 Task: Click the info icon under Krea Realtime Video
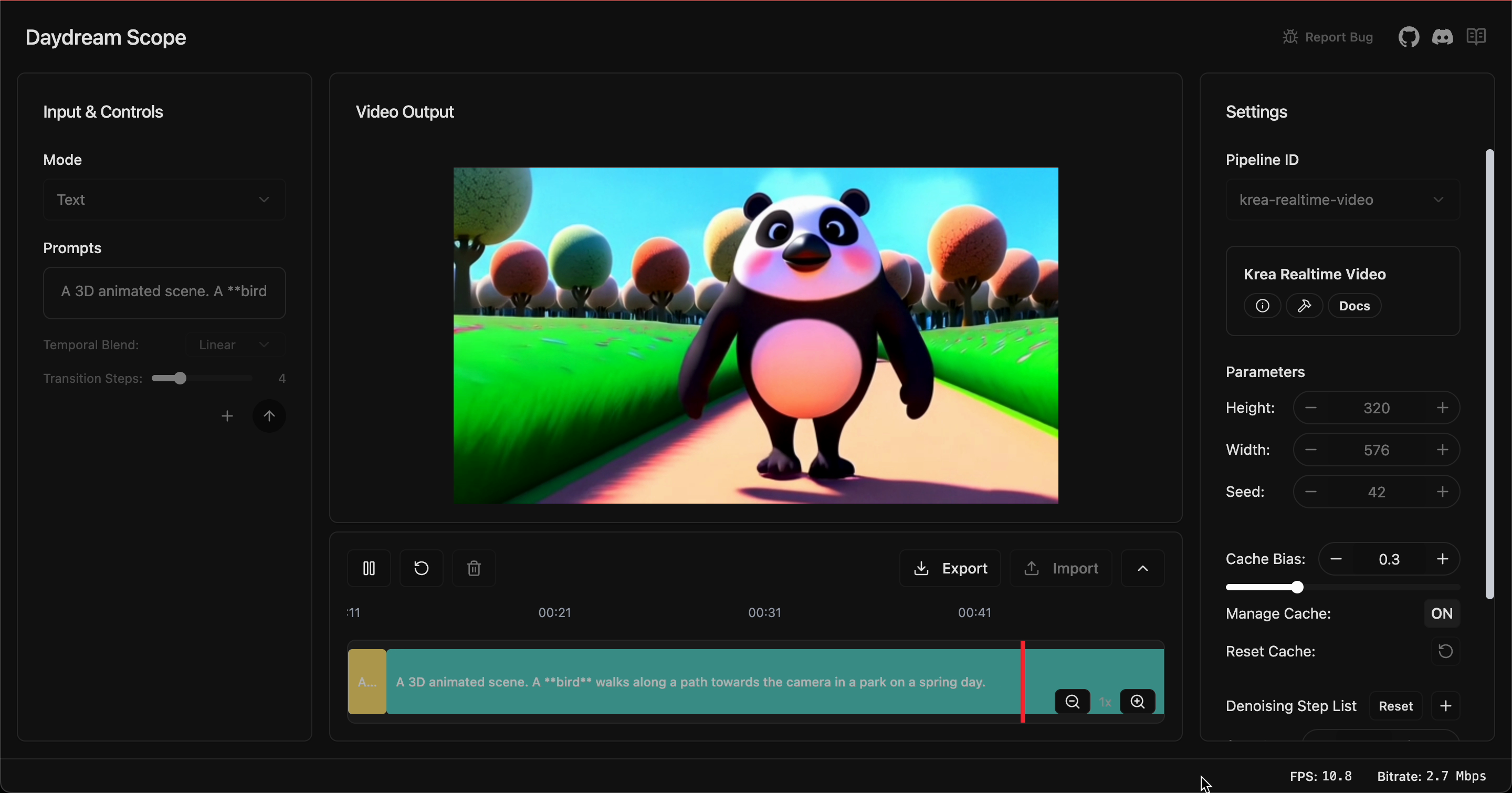pos(1263,305)
